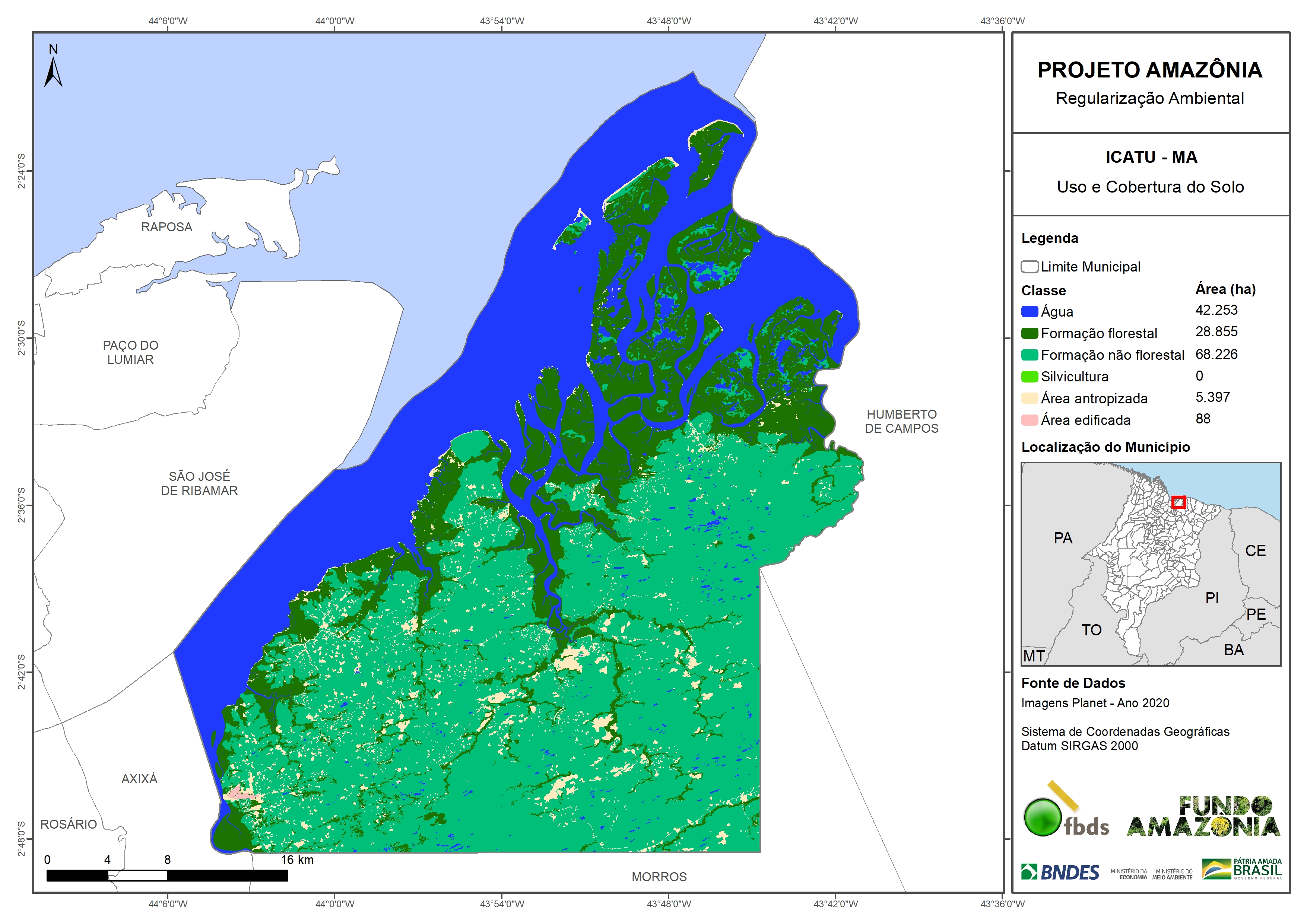Click the pink Área edificada swatch
Screen dimensions: 1307x924
click(1029, 420)
